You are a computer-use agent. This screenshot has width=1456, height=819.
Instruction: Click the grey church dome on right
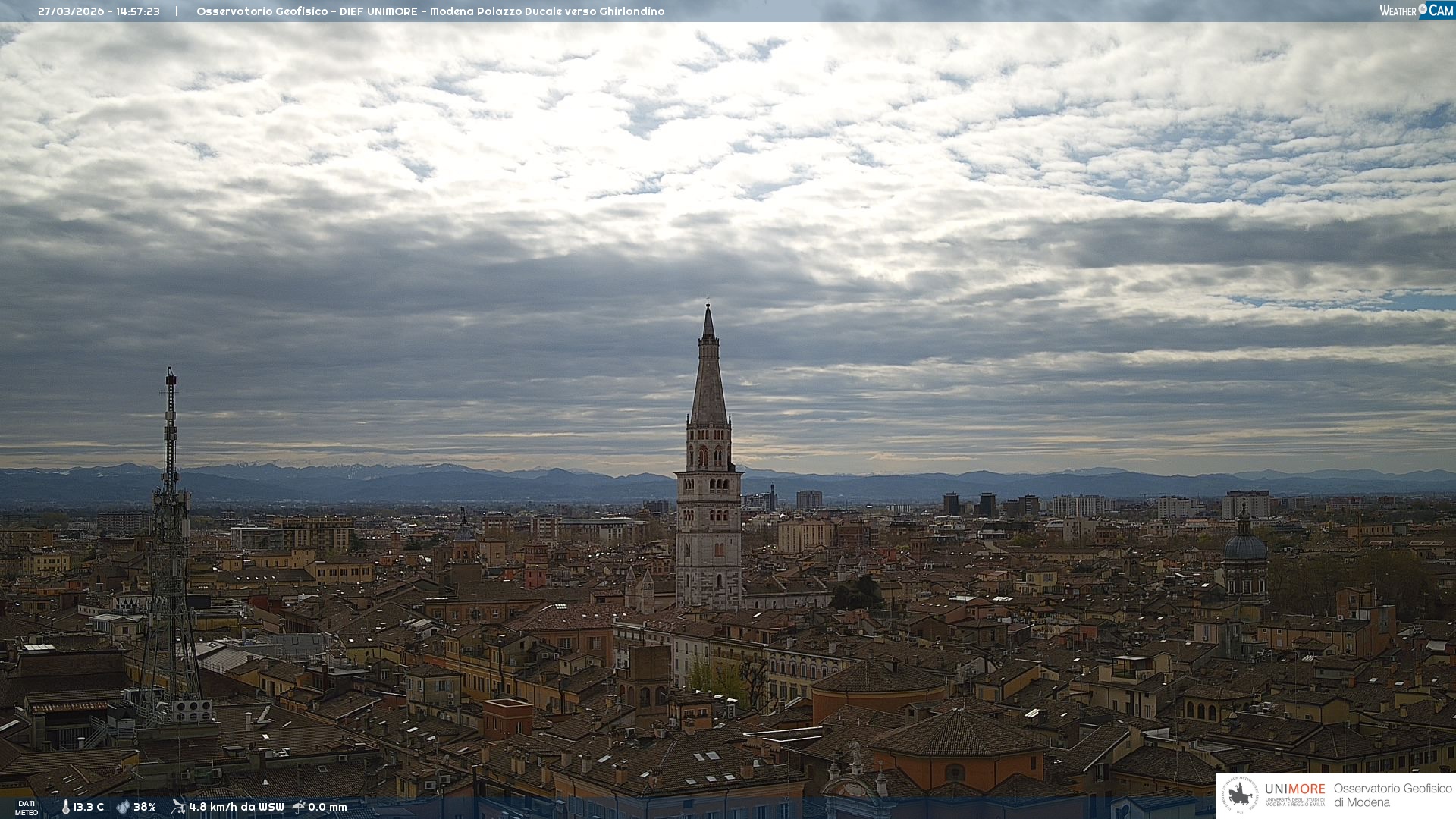click(1244, 548)
